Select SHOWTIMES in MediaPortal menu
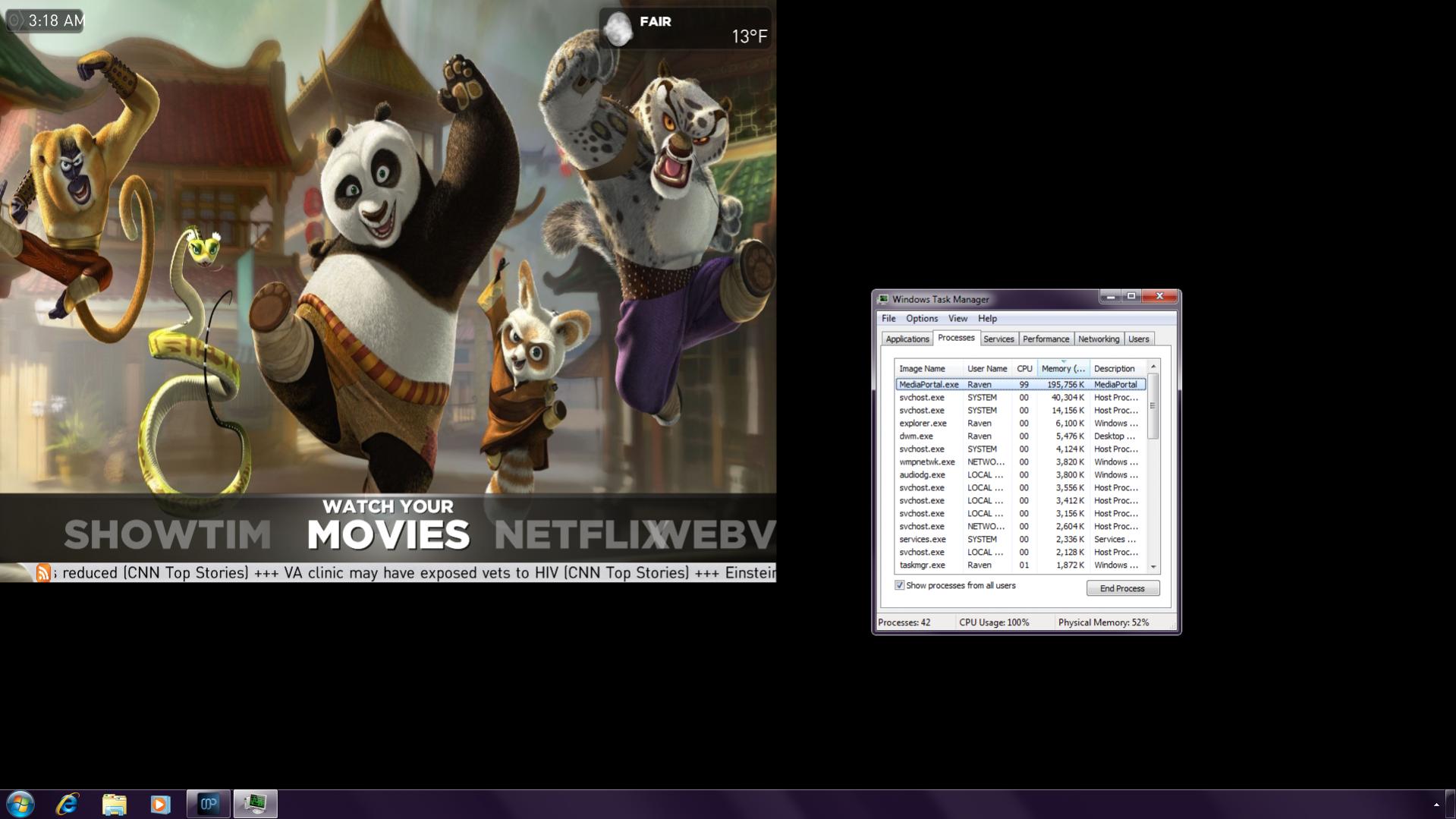 pos(167,534)
